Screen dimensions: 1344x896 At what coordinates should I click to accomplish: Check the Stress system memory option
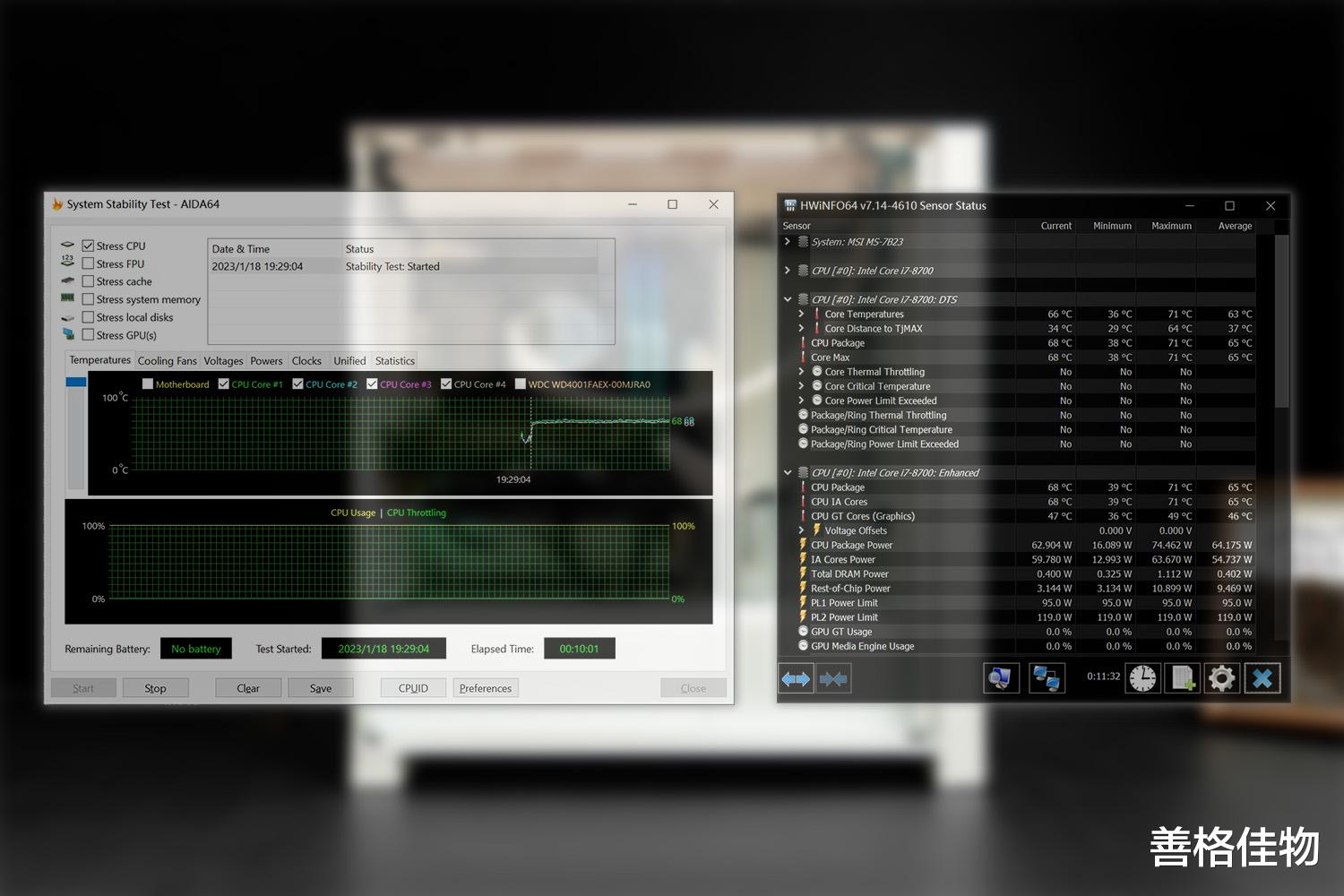[x=88, y=299]
